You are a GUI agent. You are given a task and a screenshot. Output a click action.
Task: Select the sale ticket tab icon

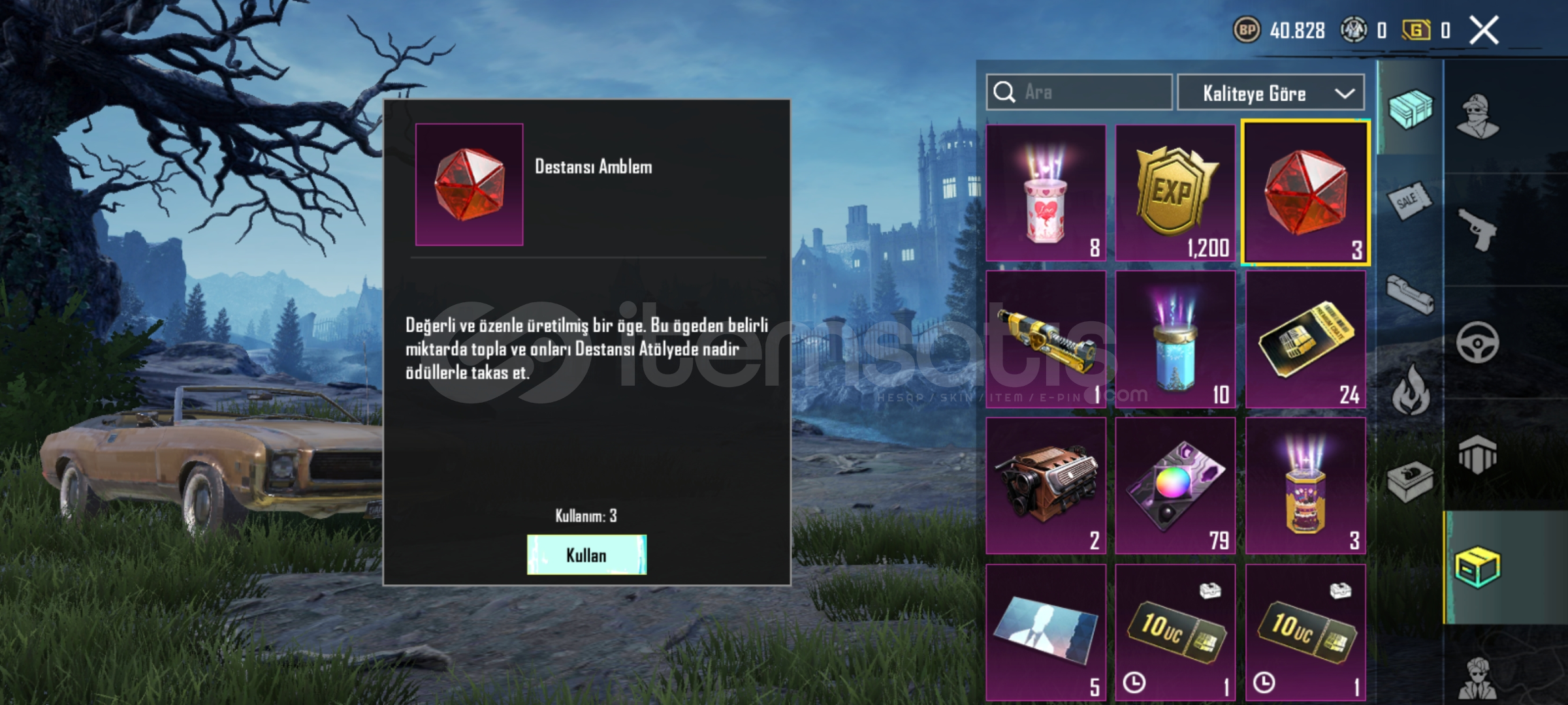1409,201
